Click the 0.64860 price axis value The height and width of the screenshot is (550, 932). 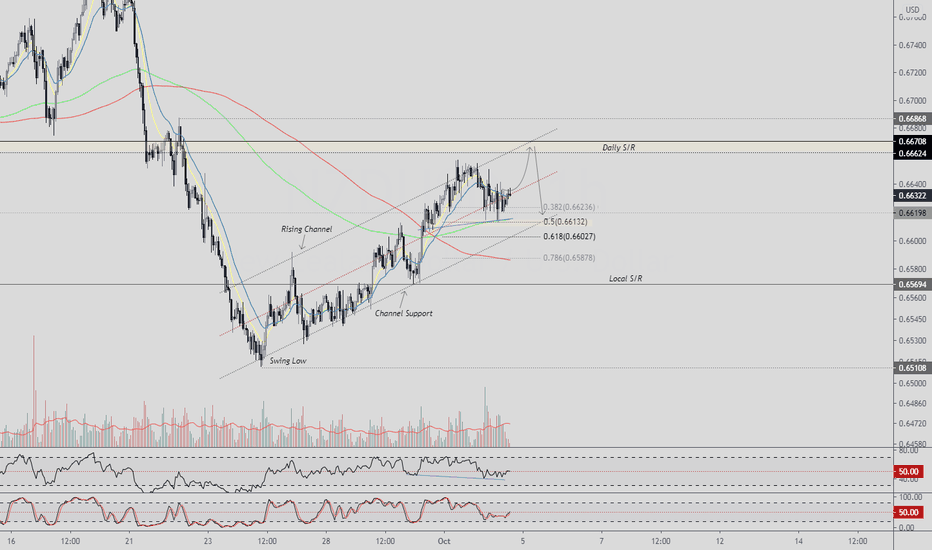coord(912,404)
